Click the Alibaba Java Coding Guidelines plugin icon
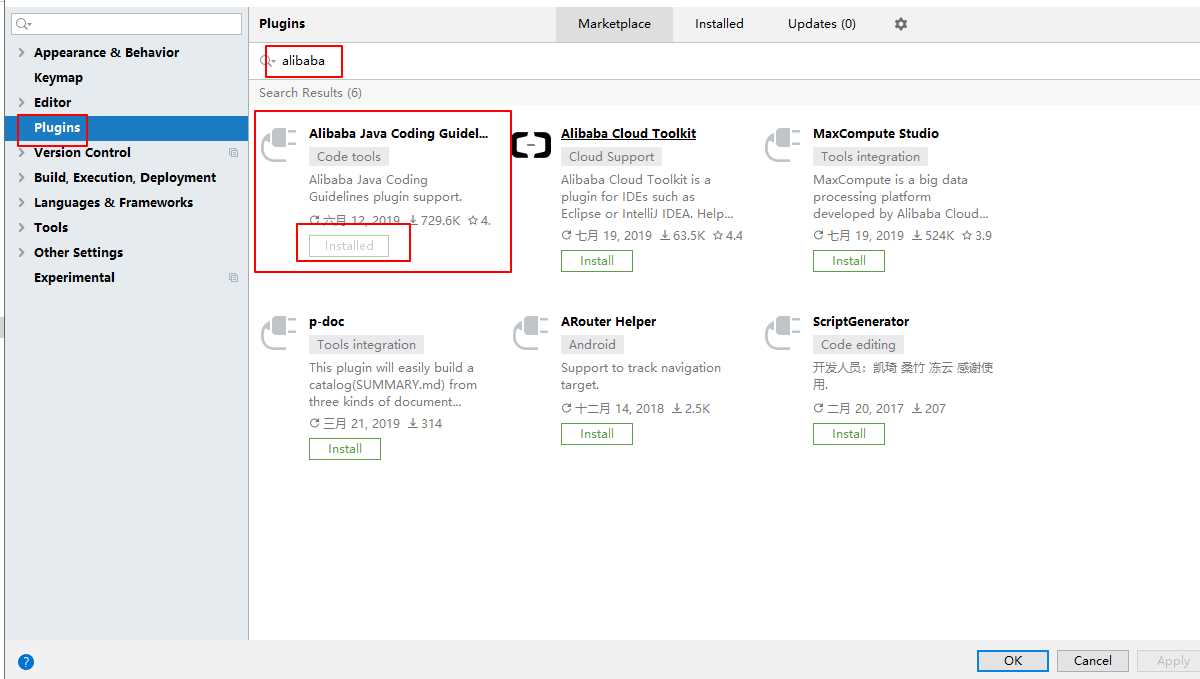The height and width of the screenshot is (679, 1200). tap(279, 145)
